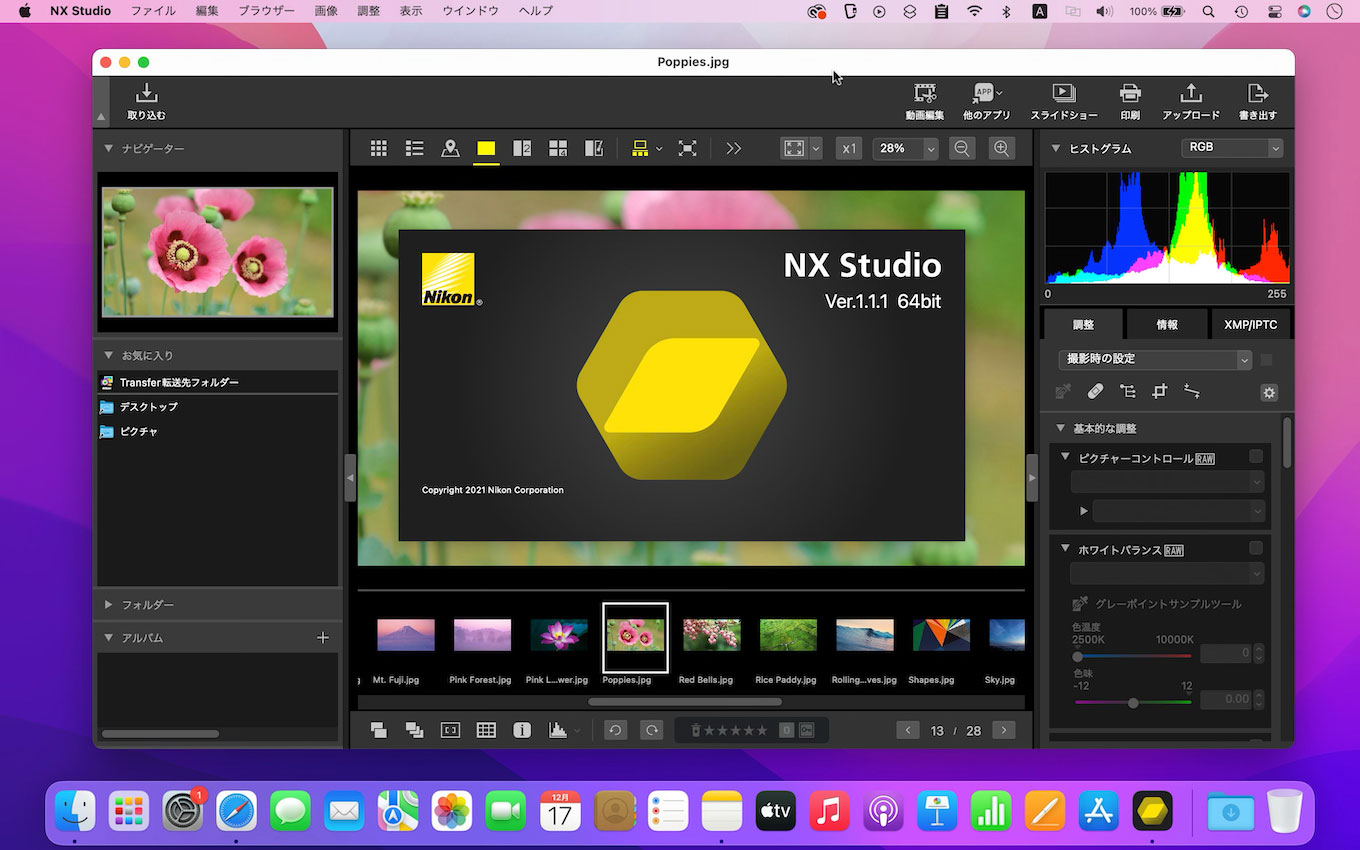Collapse the アルバム section

[x=109, y=637]
